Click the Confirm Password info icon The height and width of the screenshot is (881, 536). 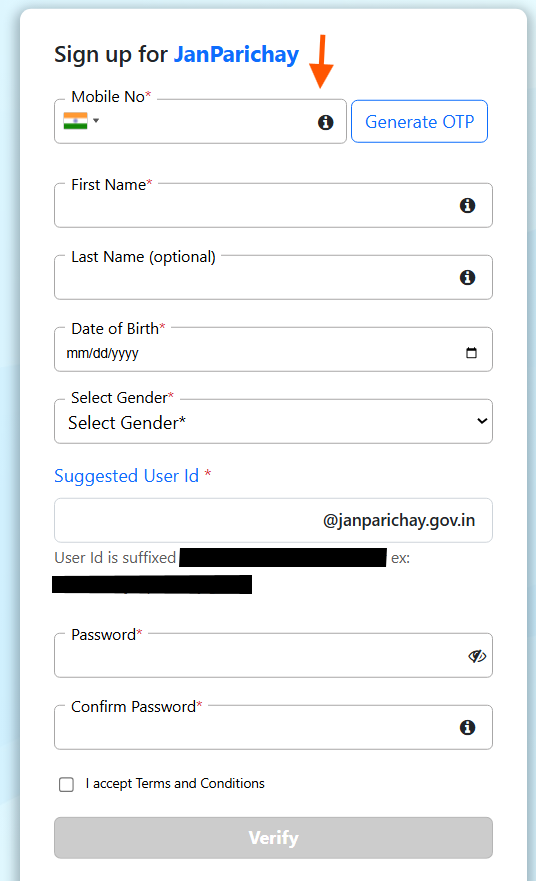point(467,728)
